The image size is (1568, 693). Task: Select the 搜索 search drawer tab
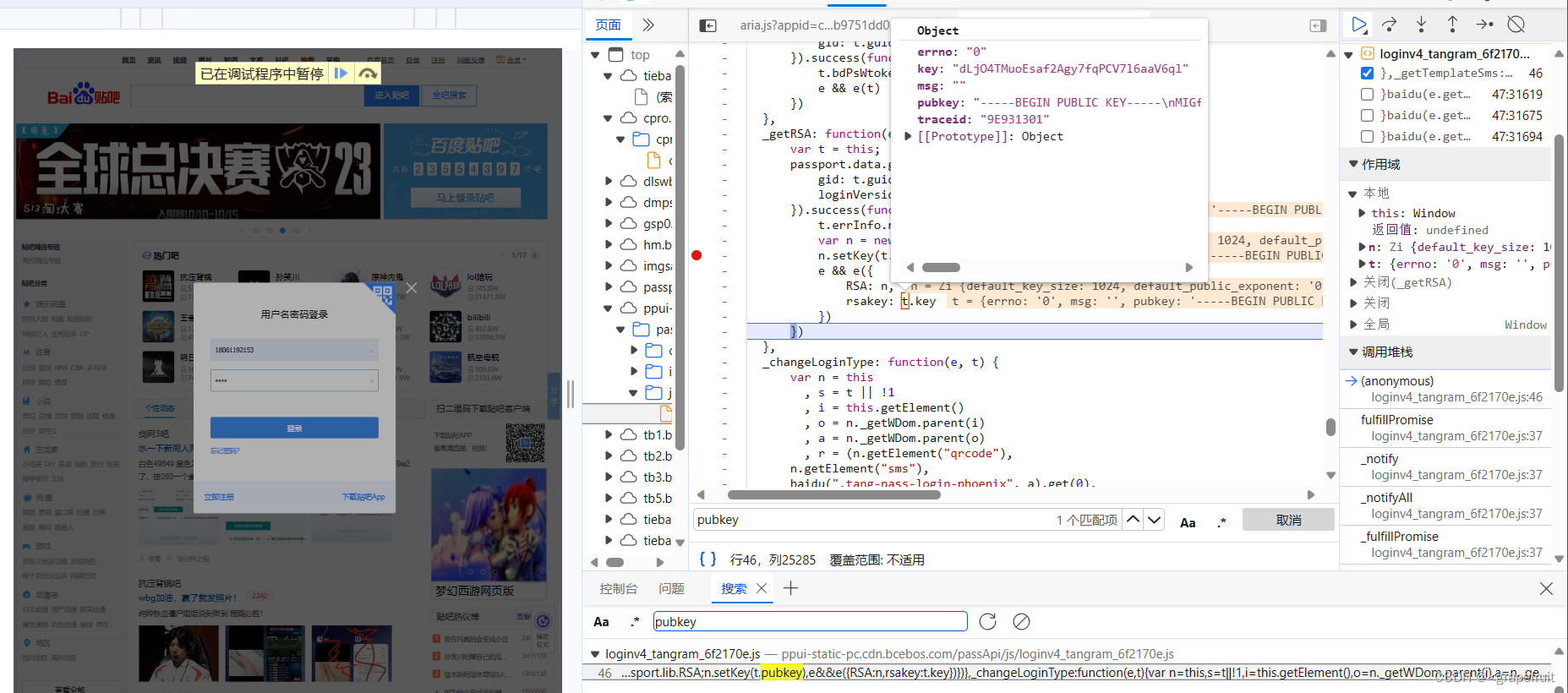(733, 588)
